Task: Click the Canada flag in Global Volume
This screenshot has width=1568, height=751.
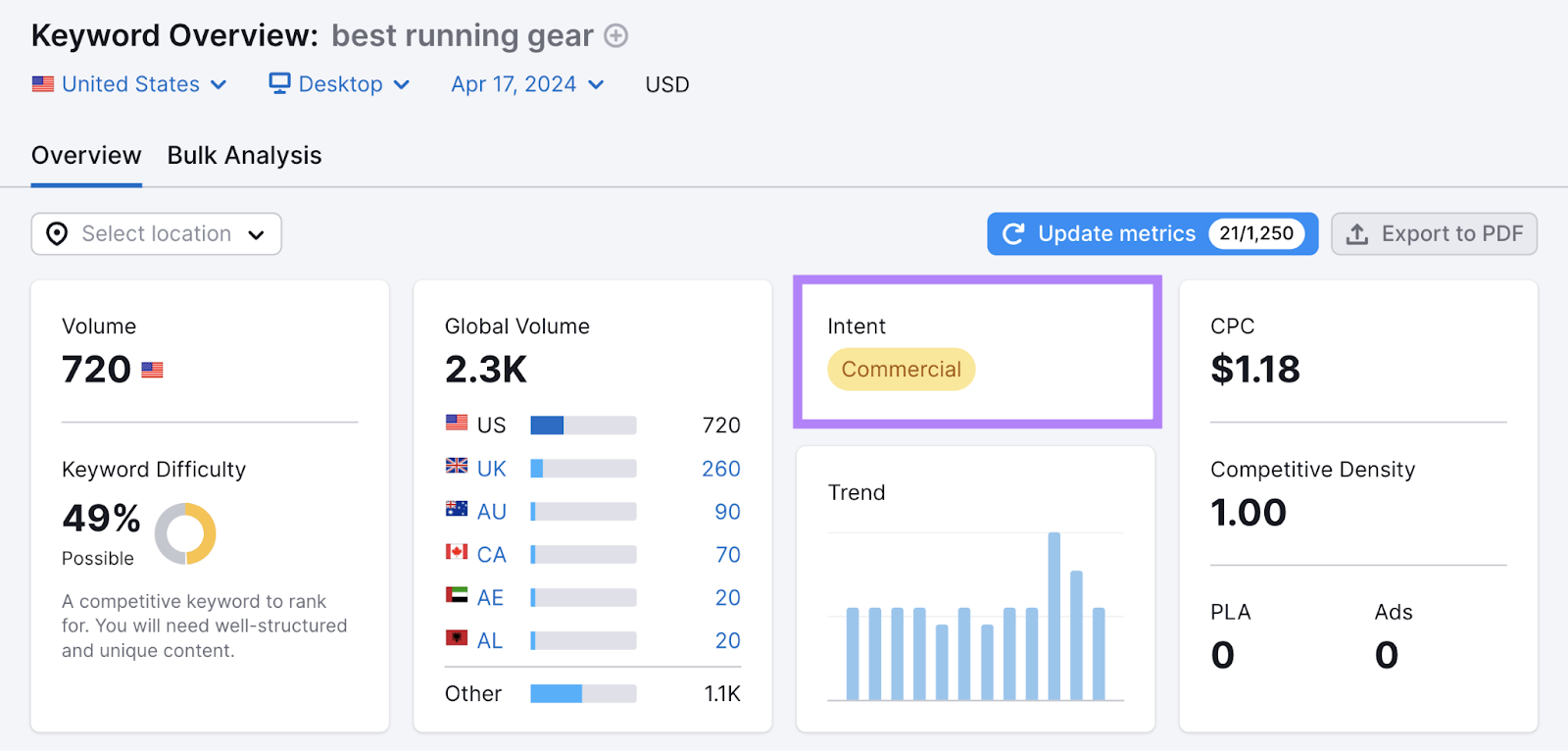Action: tap(457, 552)
